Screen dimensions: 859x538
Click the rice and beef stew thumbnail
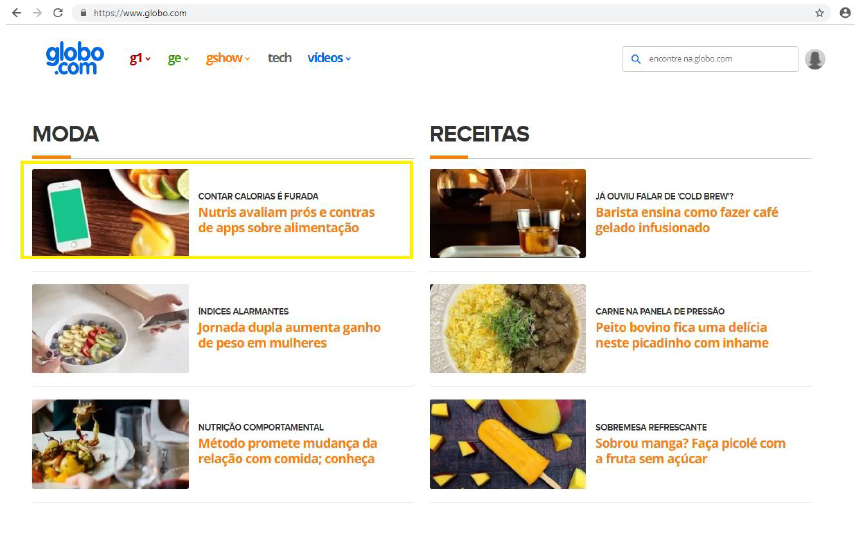click(x=508, y=328)
